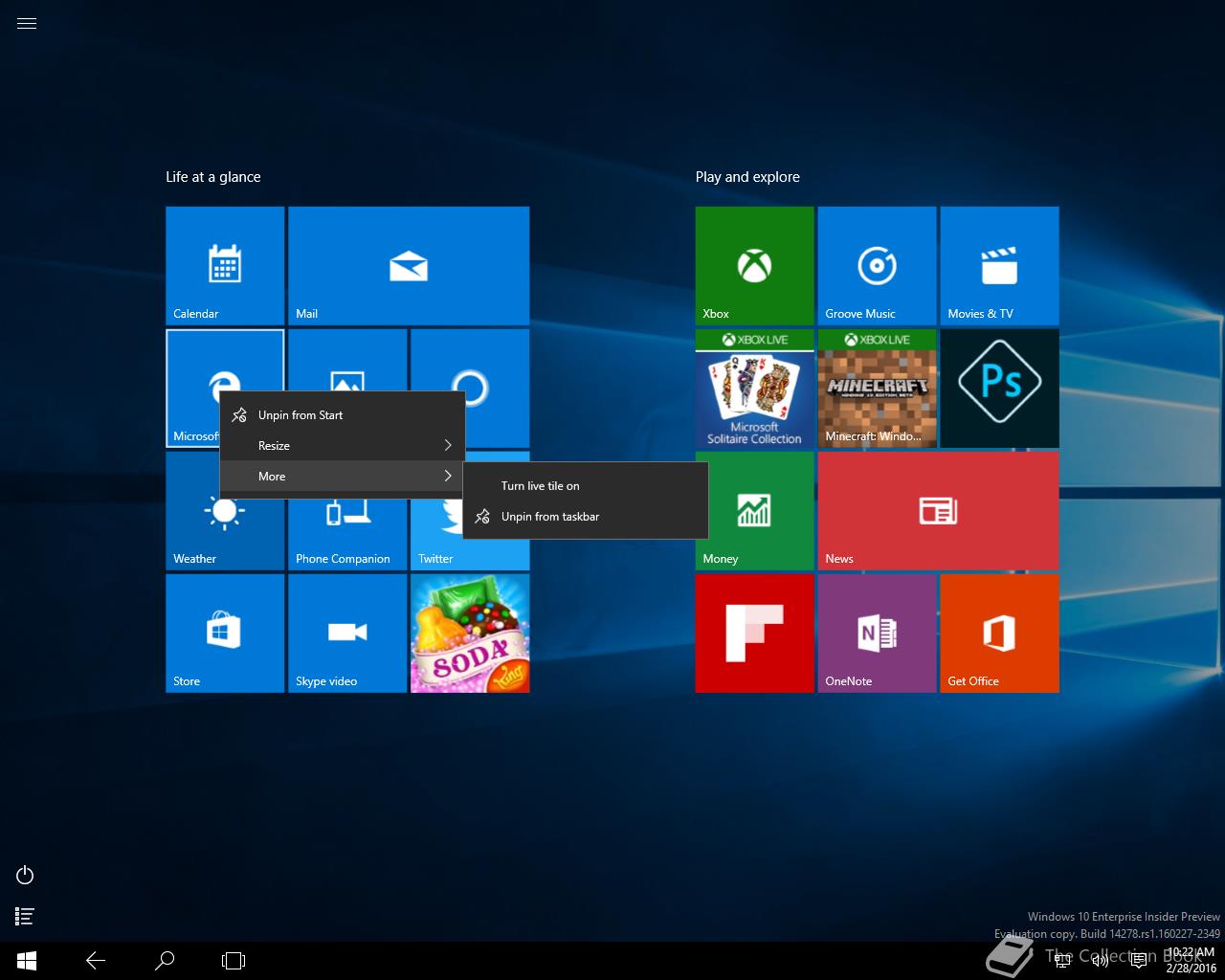Click the Power button
Viewport: 1225px width, 980px height.
pos(26,875)
